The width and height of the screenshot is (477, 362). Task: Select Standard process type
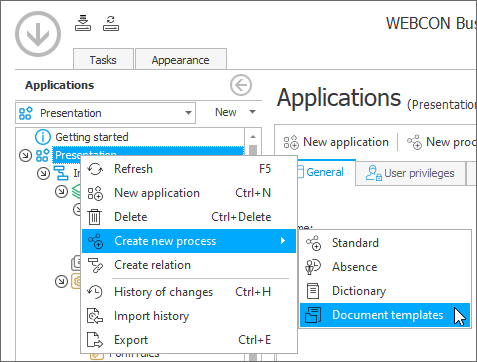(385, 243)
